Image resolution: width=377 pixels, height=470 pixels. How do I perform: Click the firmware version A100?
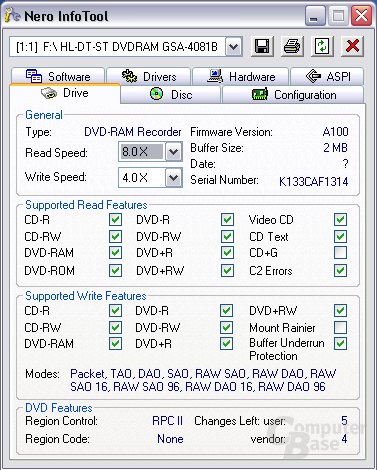pyautogui.click(x=335, y=132)
